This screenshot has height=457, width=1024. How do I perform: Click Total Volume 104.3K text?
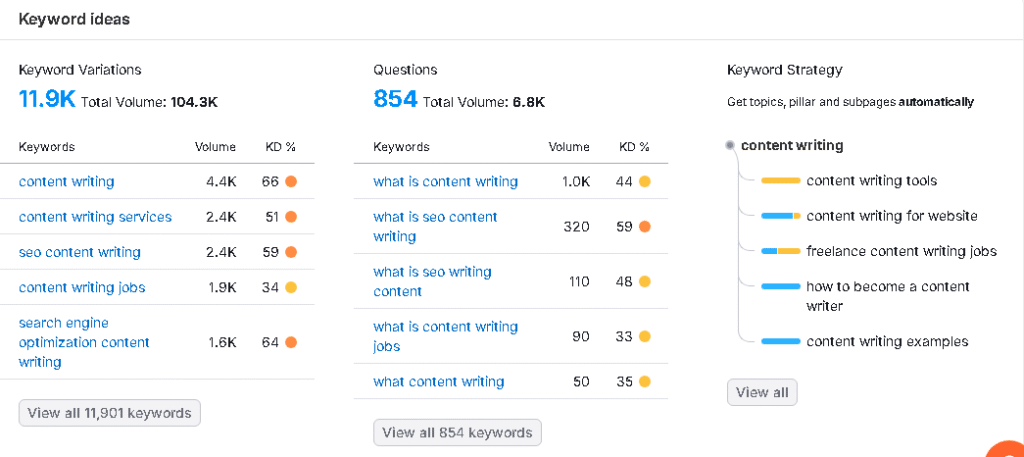[x=150, y=102]
